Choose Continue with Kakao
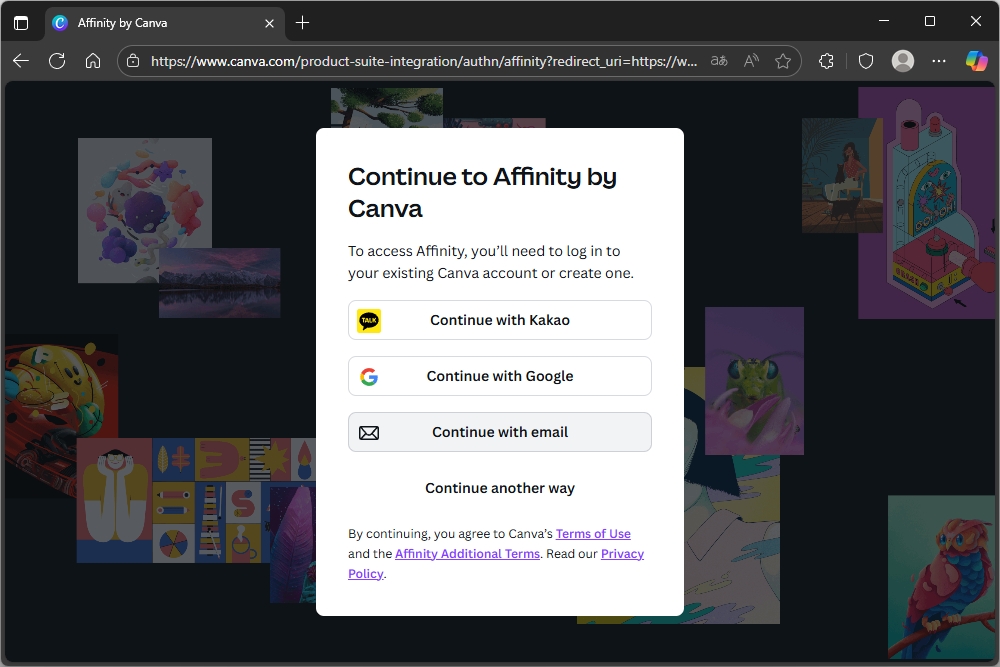 [x=499, y=320]
